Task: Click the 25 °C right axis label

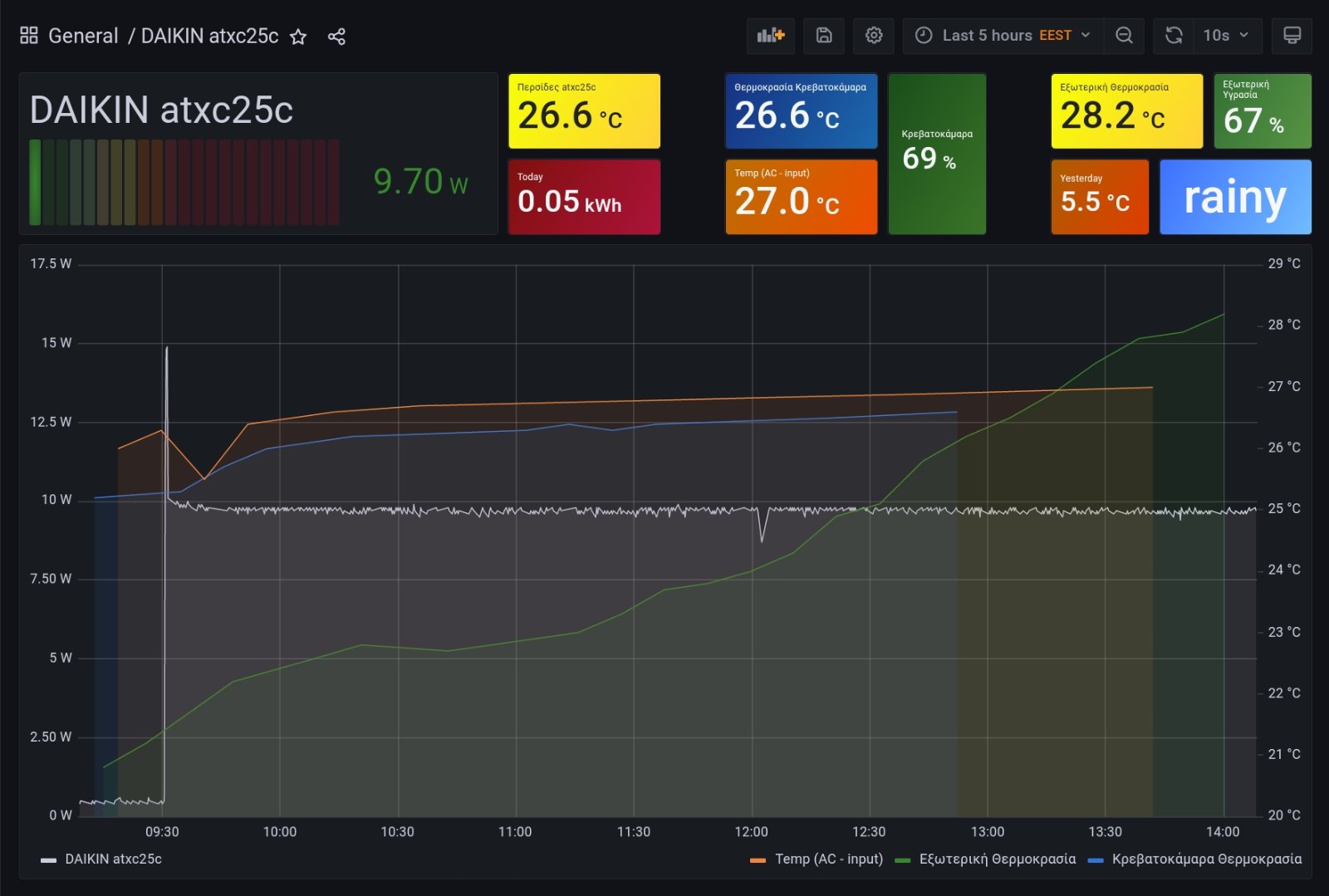Action: (x=1284, y=508)
